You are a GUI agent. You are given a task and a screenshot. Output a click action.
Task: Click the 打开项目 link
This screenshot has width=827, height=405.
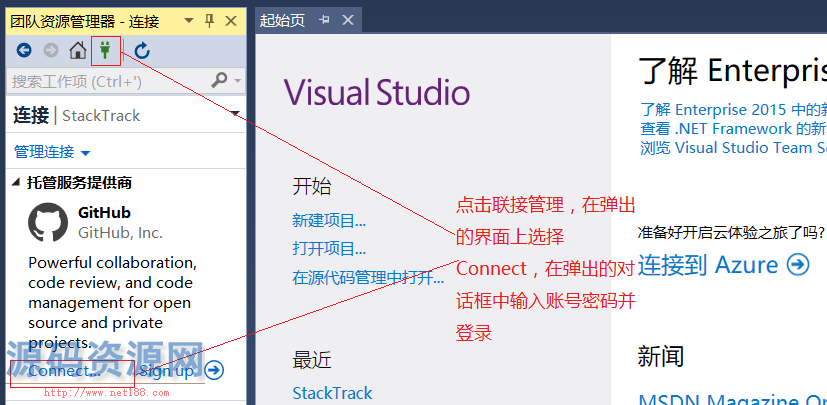click(329, 248)
